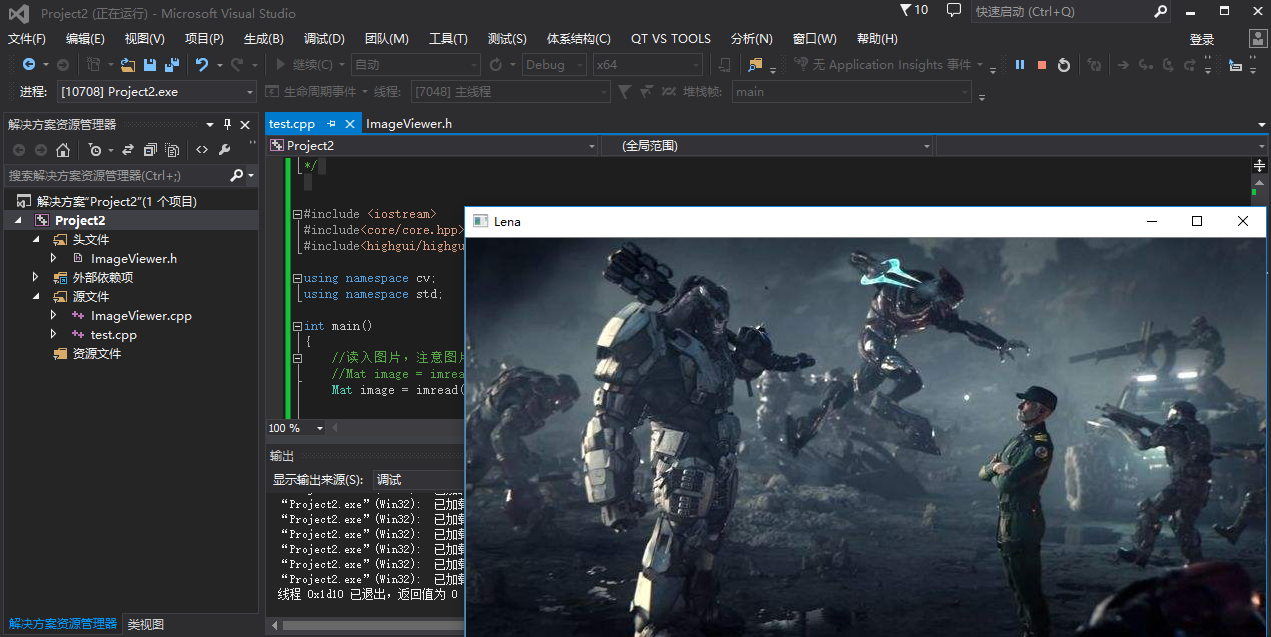Collapse the 源文件 folder node
Image resolution: width=1271 pixels, height=637 pixels.
pos(36,296)
